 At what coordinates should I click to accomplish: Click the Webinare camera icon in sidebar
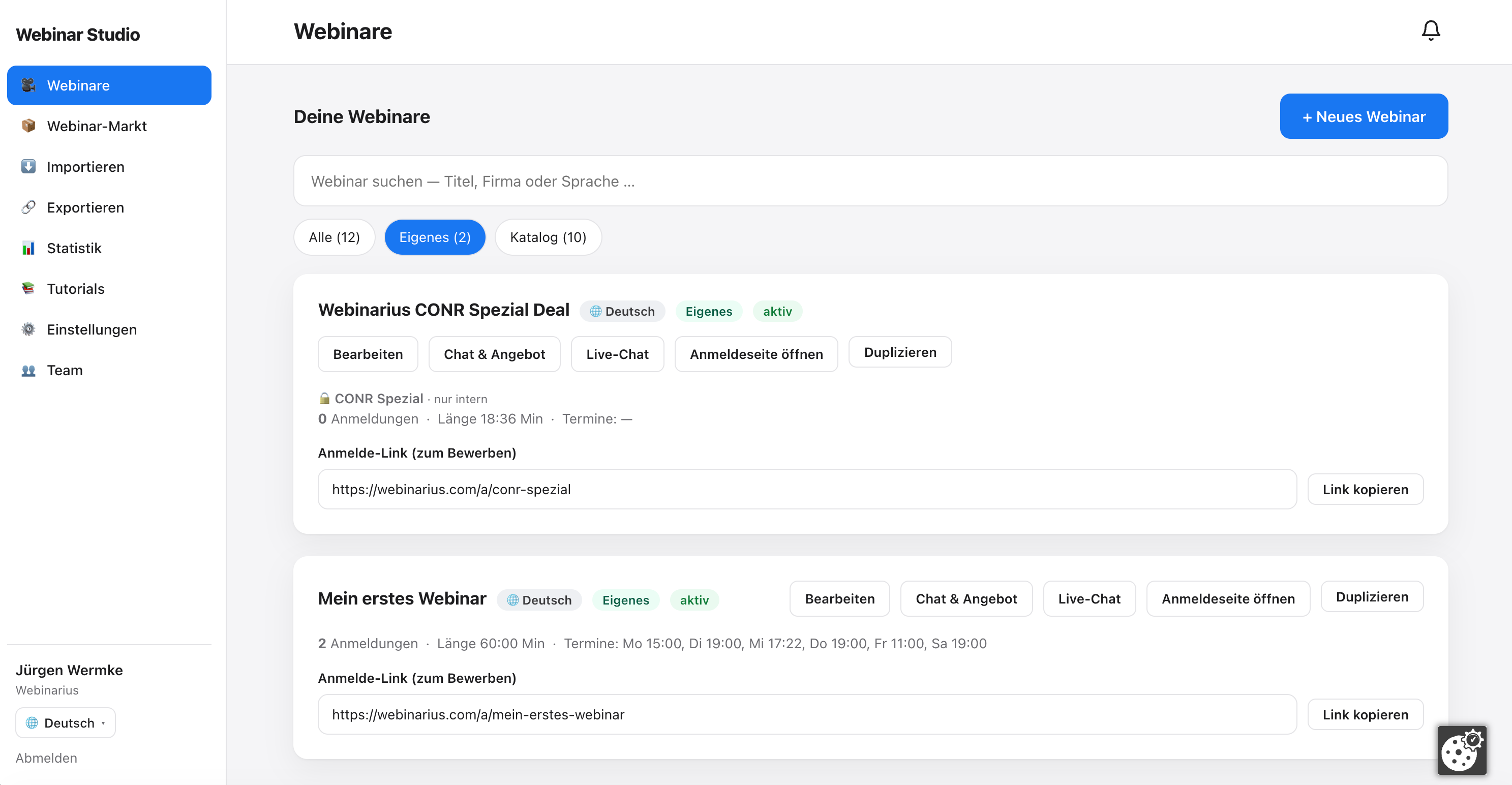pos(28,85)
